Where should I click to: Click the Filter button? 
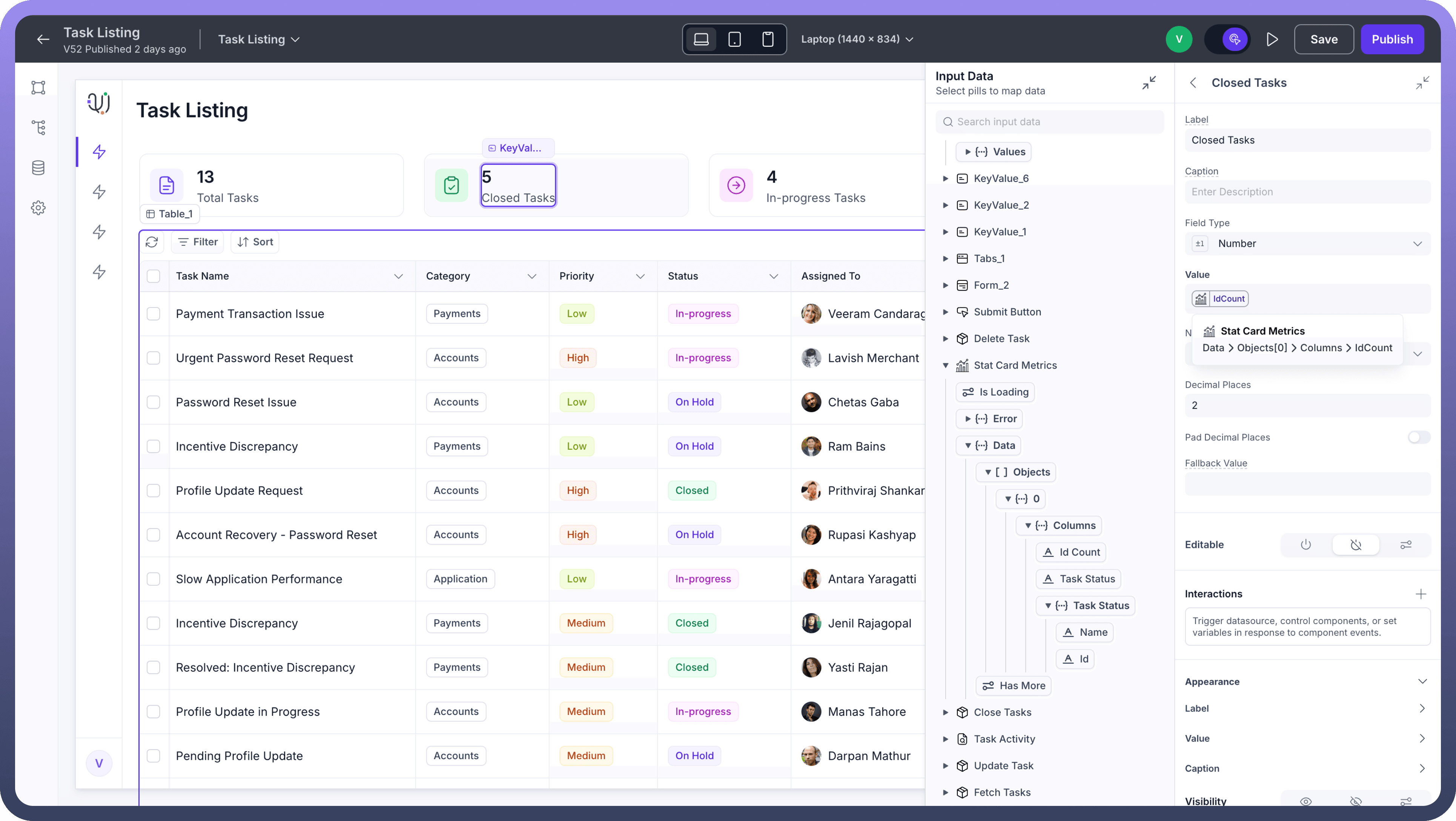pos(197,242)
